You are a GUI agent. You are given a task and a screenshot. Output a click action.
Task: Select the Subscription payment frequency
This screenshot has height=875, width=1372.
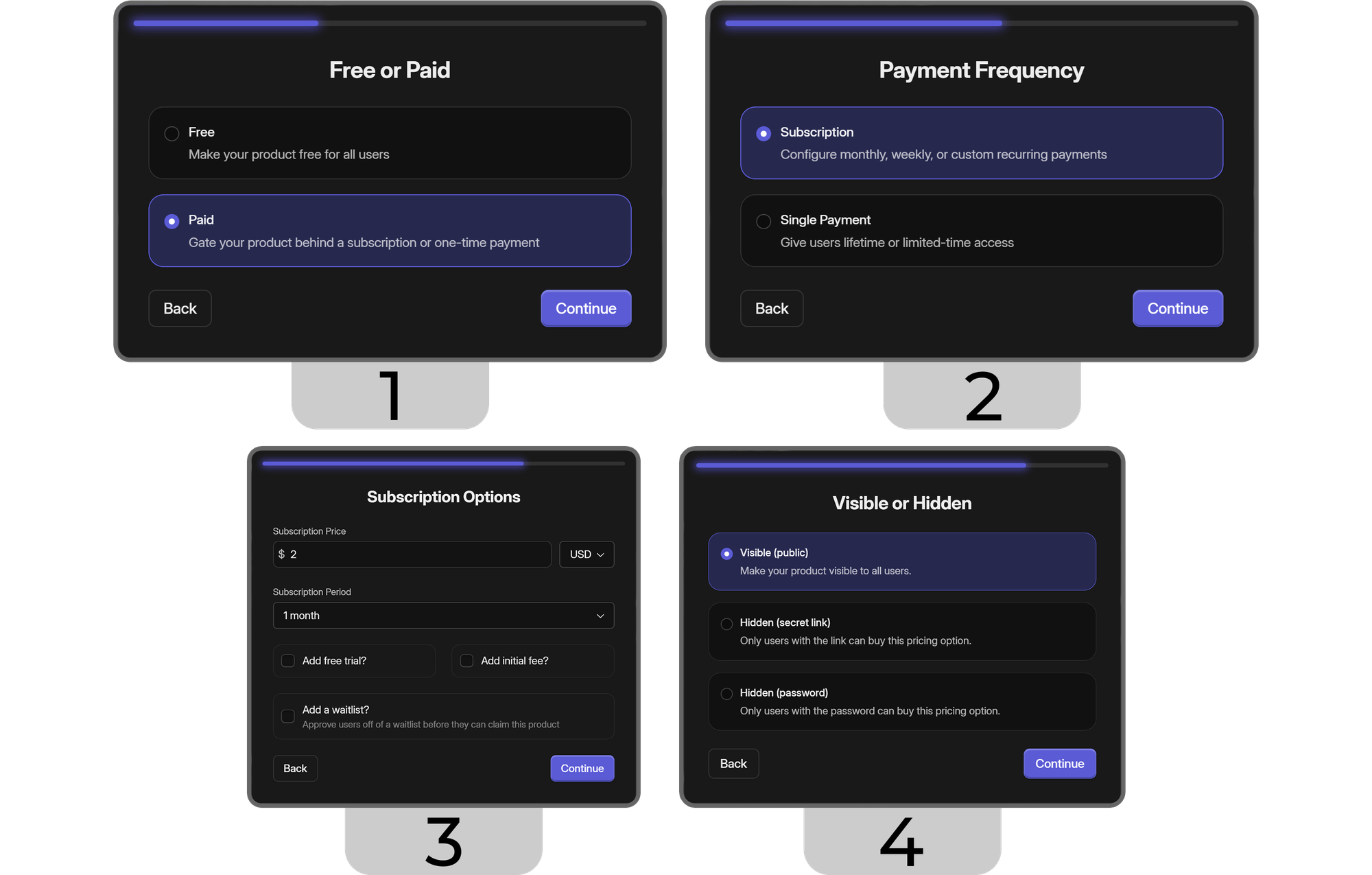click(763, 132)
